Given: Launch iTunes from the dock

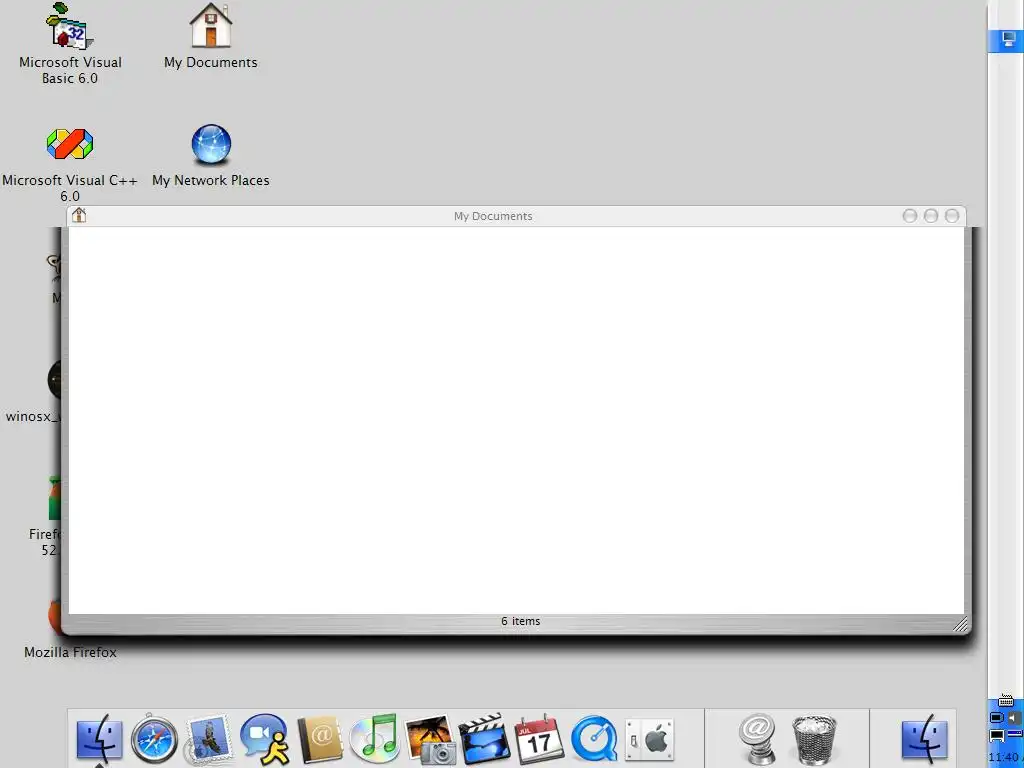Looking at the screenshot, I should pyautogui.click(x=374, y=739).
